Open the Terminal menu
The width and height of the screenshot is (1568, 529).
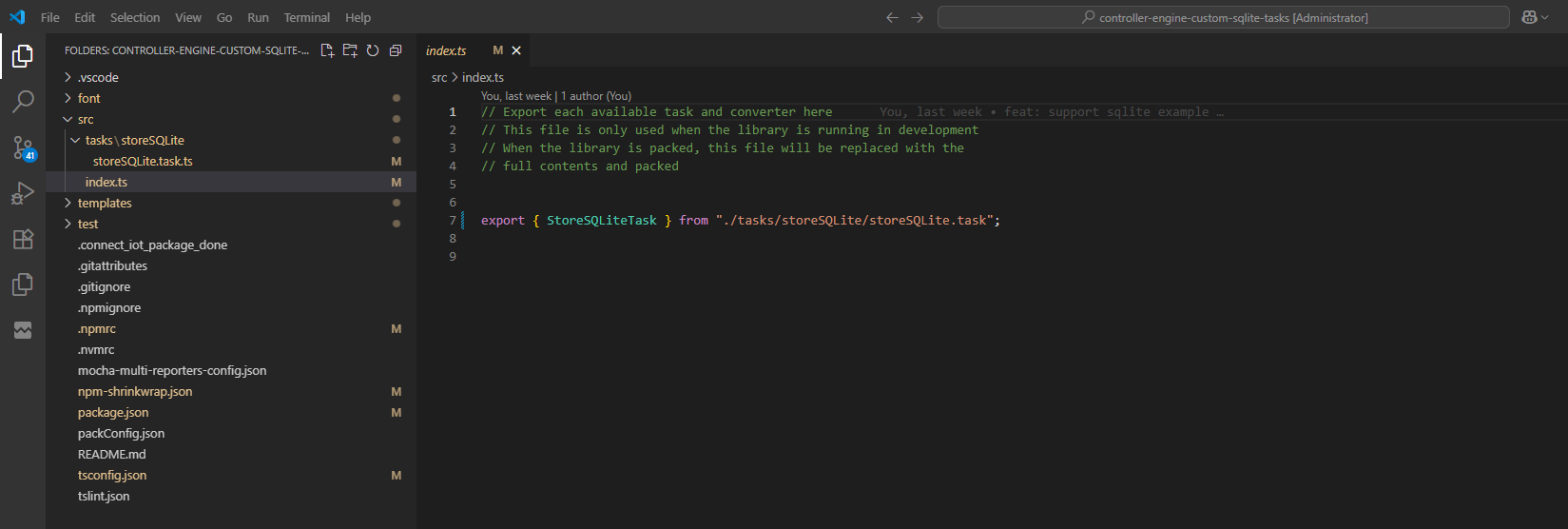307,17
